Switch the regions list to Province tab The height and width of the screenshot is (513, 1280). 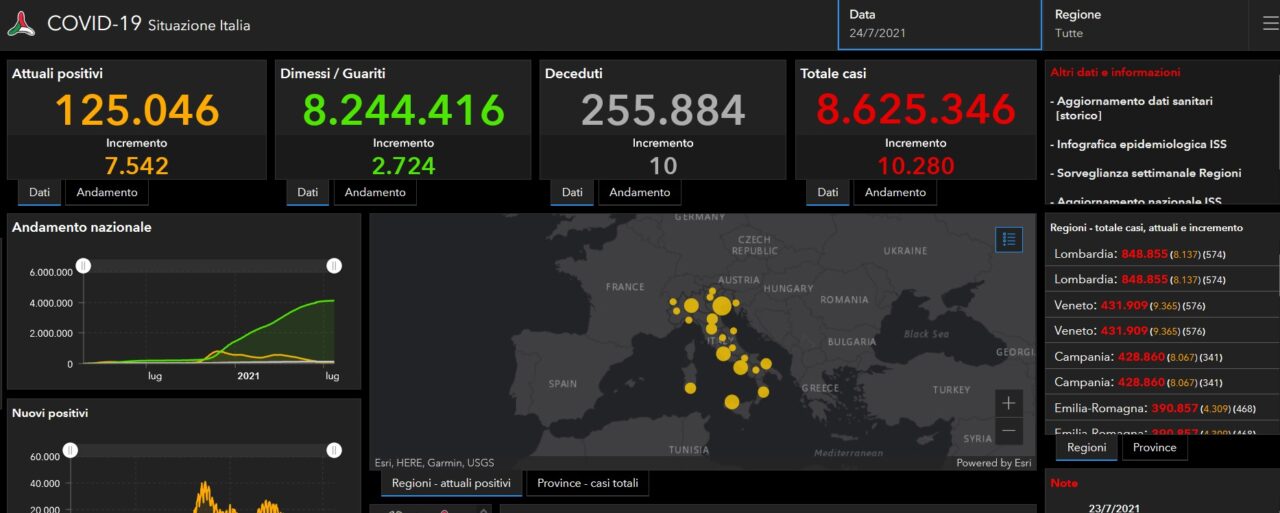coord(1154,448)
